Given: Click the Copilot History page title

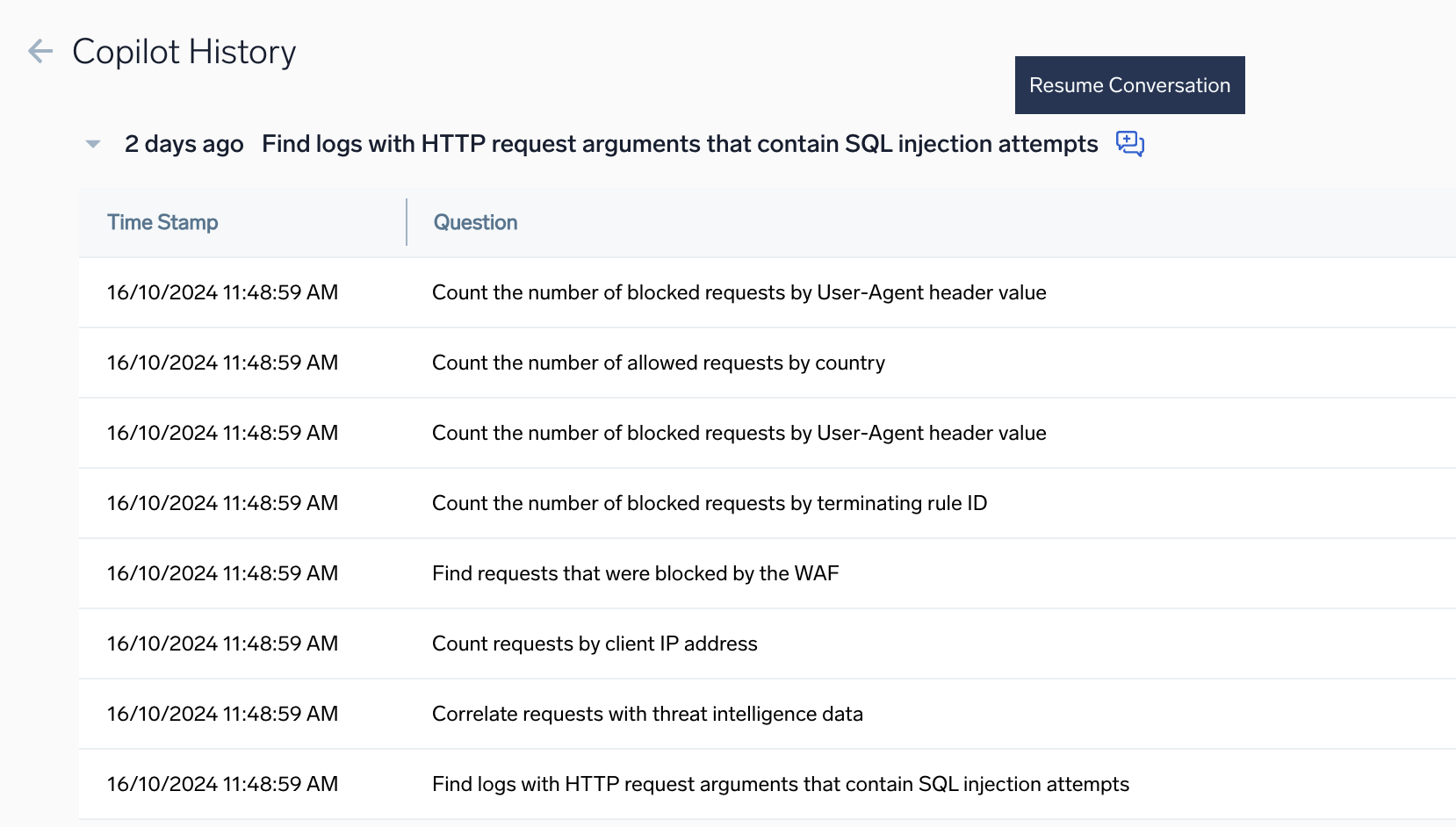Looking at the screenshot, I should (x=184, y=52).
